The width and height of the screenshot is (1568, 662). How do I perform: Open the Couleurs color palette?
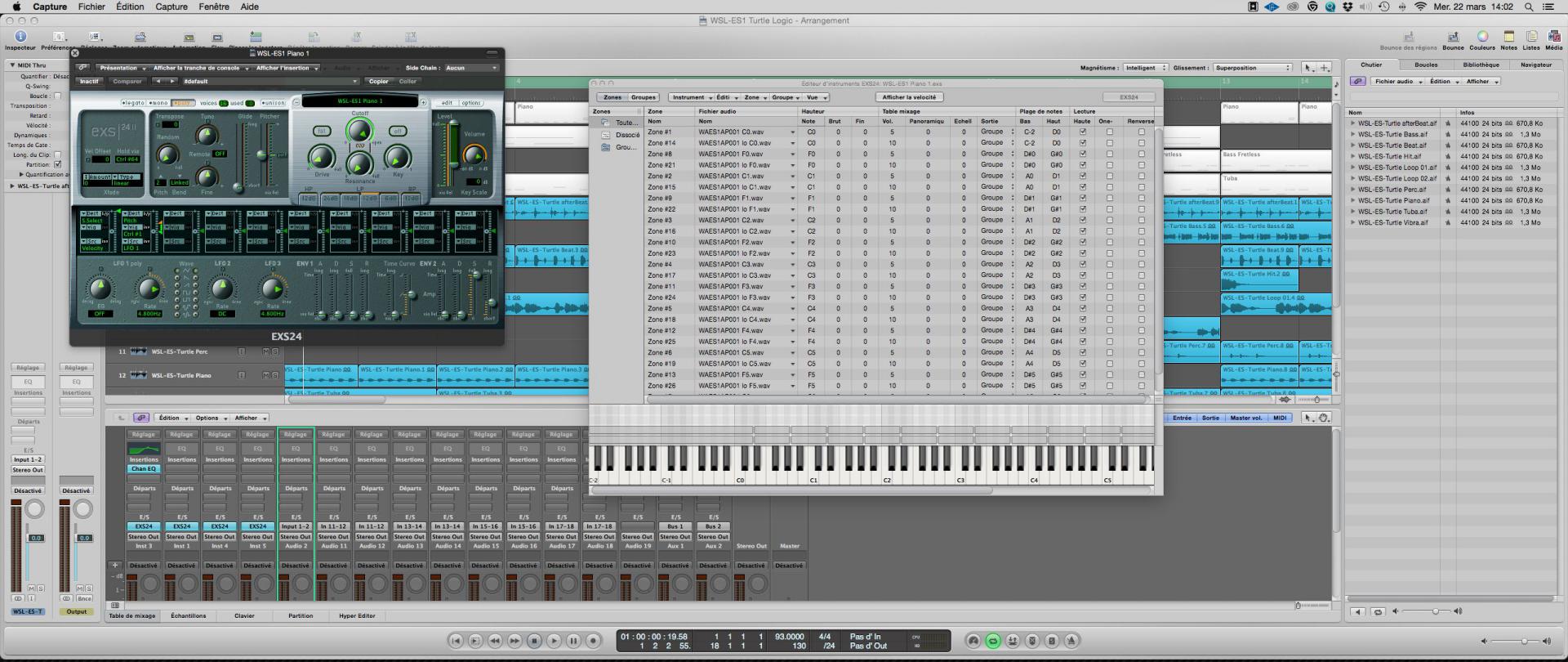tap(1482, 37)
